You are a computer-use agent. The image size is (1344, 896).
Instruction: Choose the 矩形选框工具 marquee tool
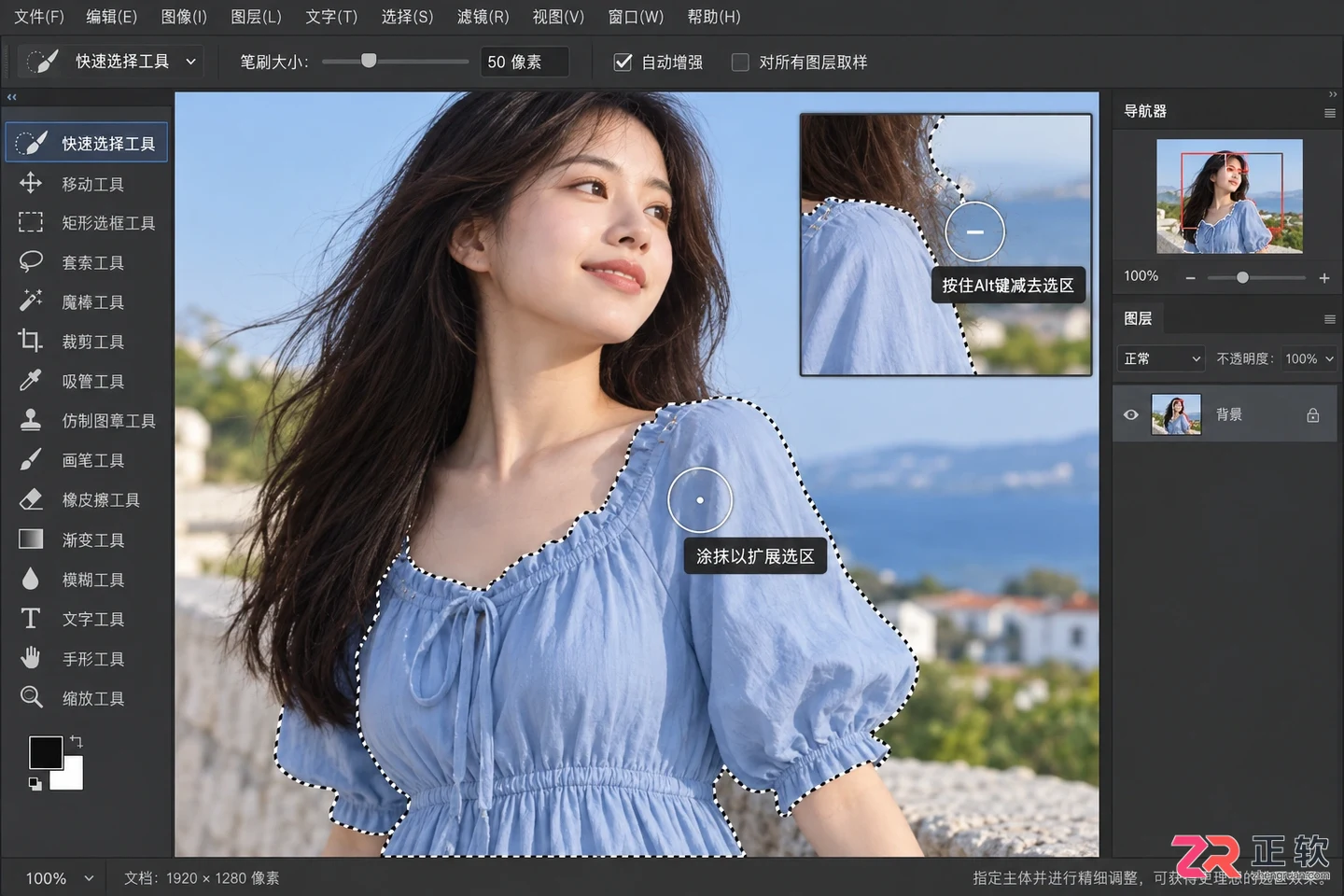(87, 223)
